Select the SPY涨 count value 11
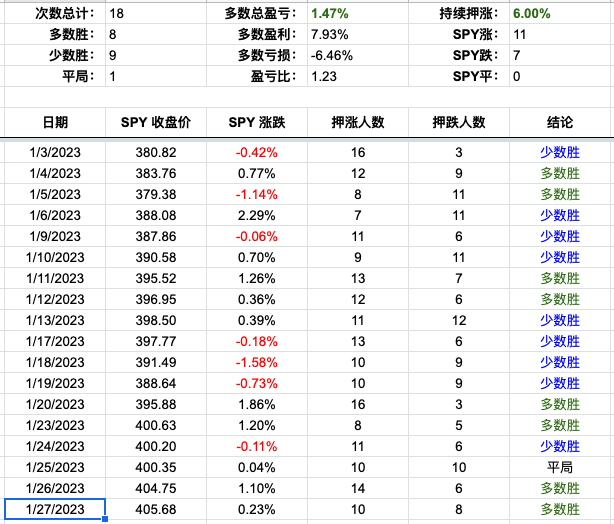 point(561,34)
